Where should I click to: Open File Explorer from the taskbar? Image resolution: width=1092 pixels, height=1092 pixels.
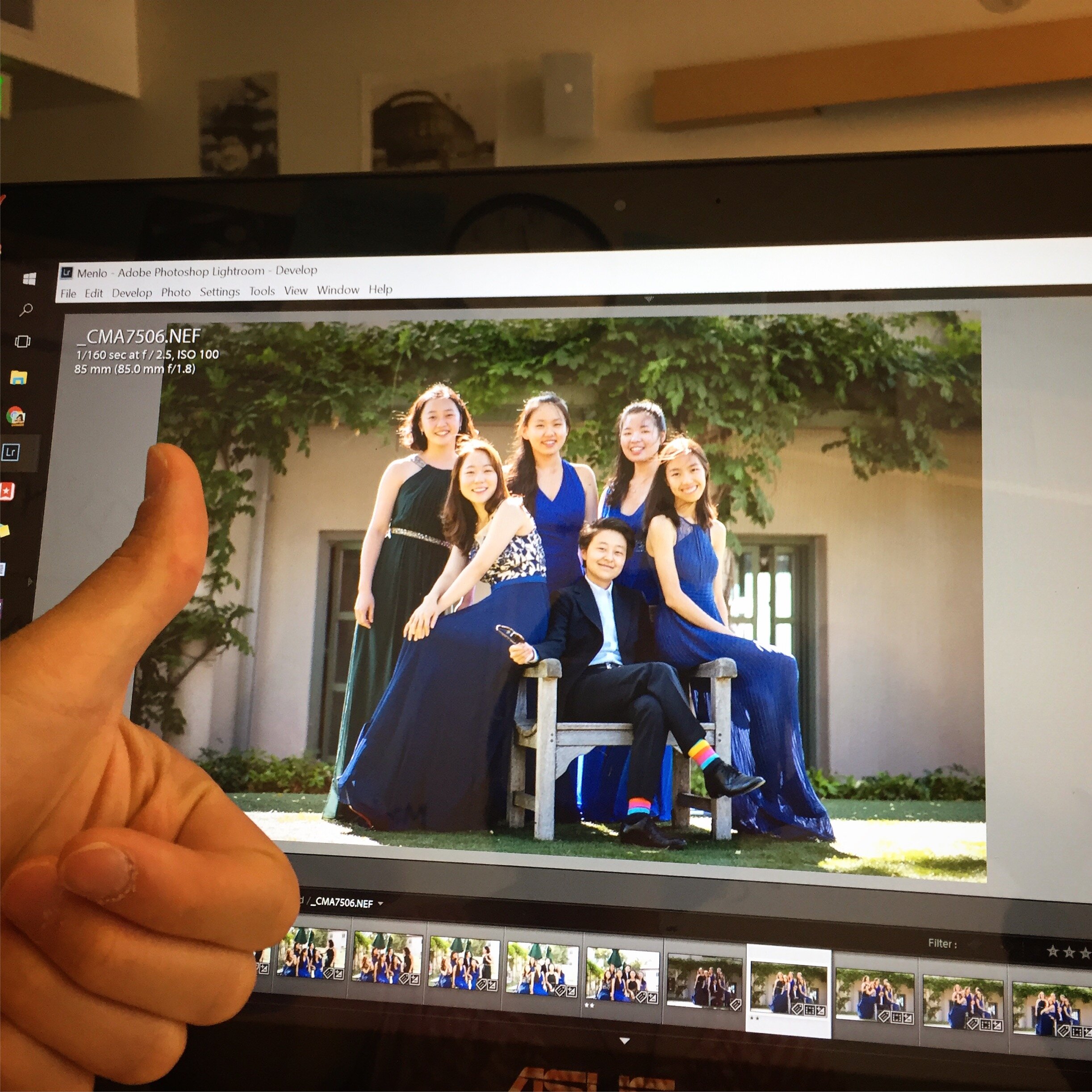(x=19, y=377)
